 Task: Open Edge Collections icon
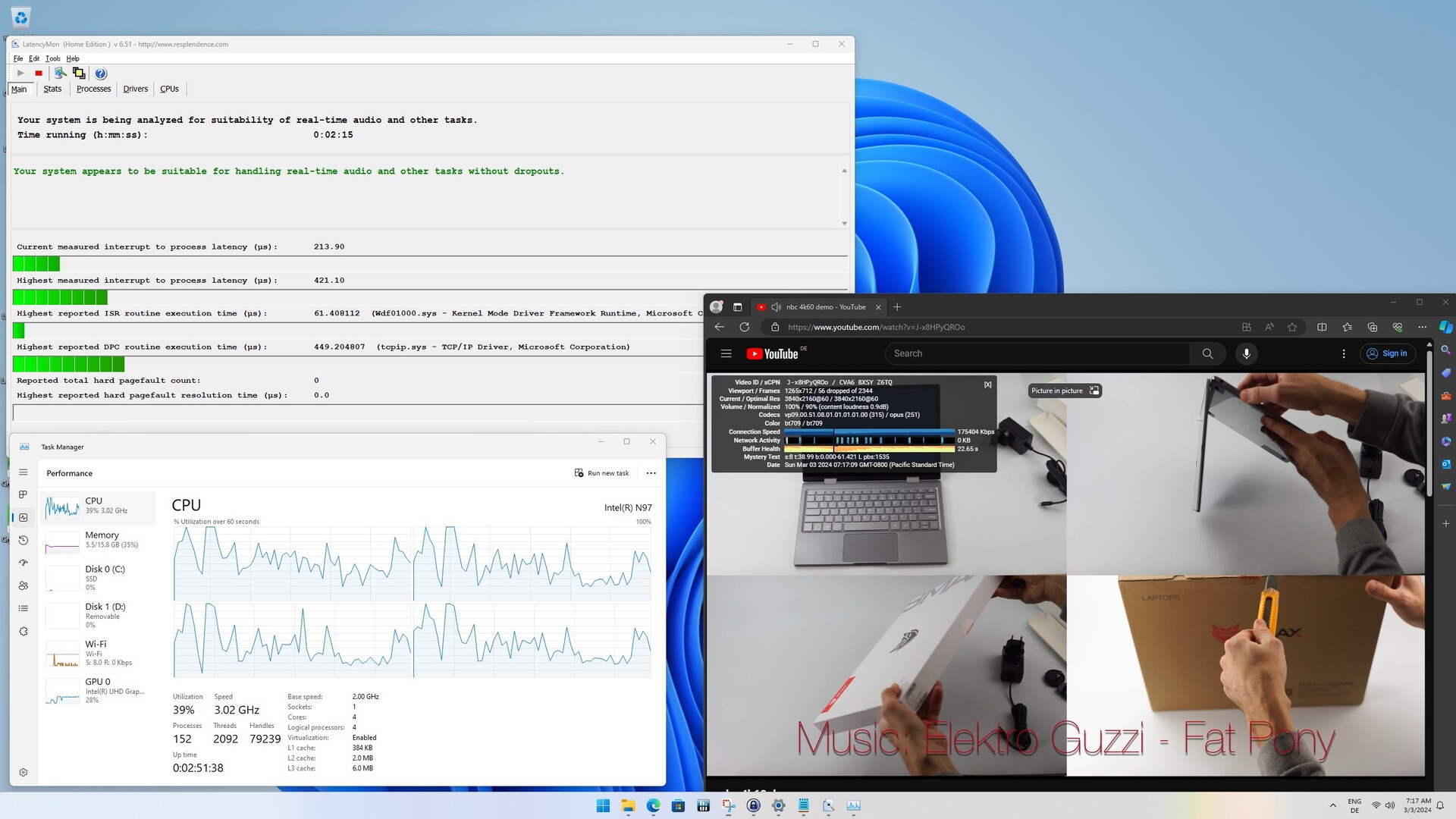1372,327
